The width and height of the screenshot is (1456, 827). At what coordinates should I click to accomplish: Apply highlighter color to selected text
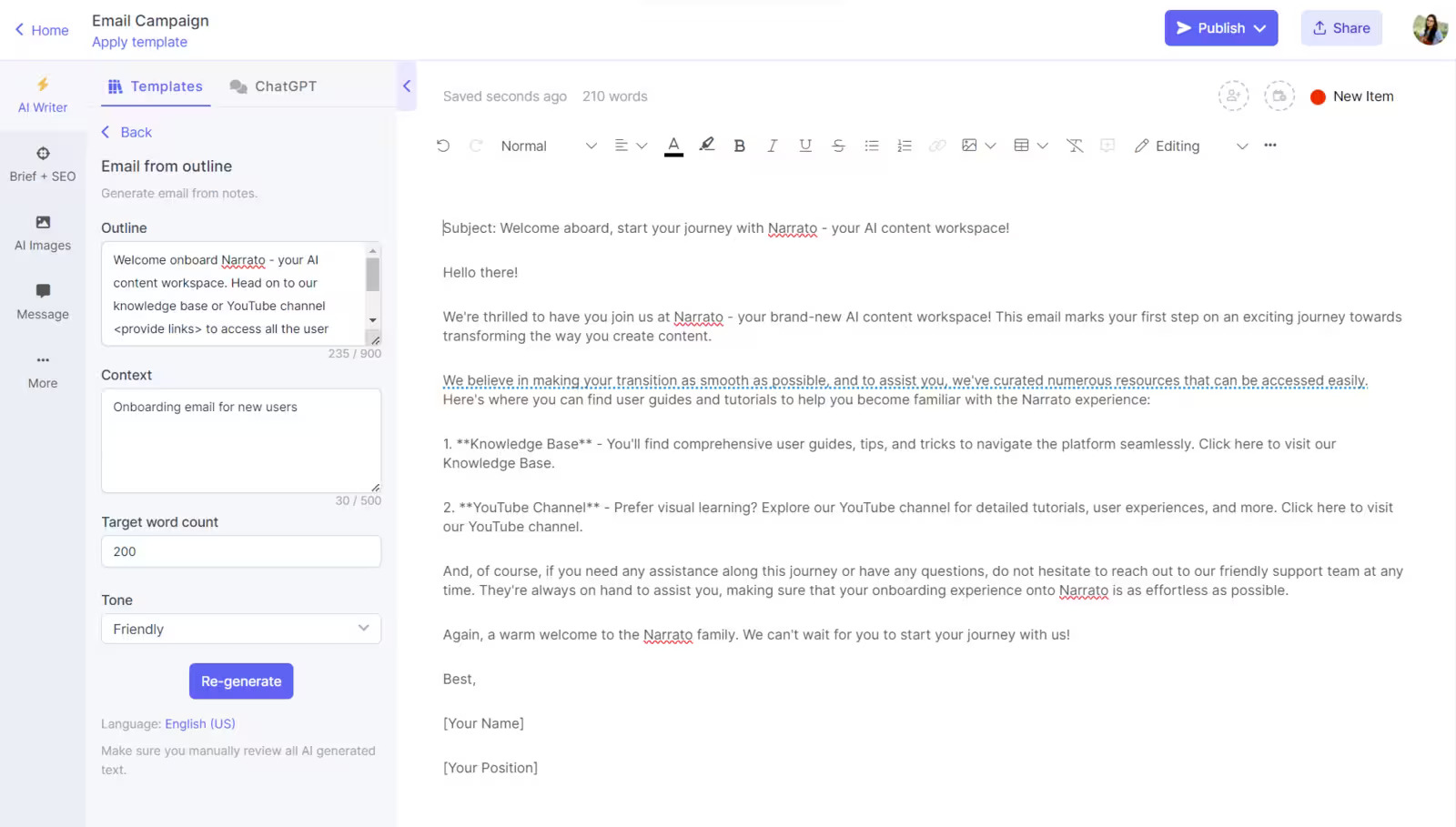pos(707,145)
